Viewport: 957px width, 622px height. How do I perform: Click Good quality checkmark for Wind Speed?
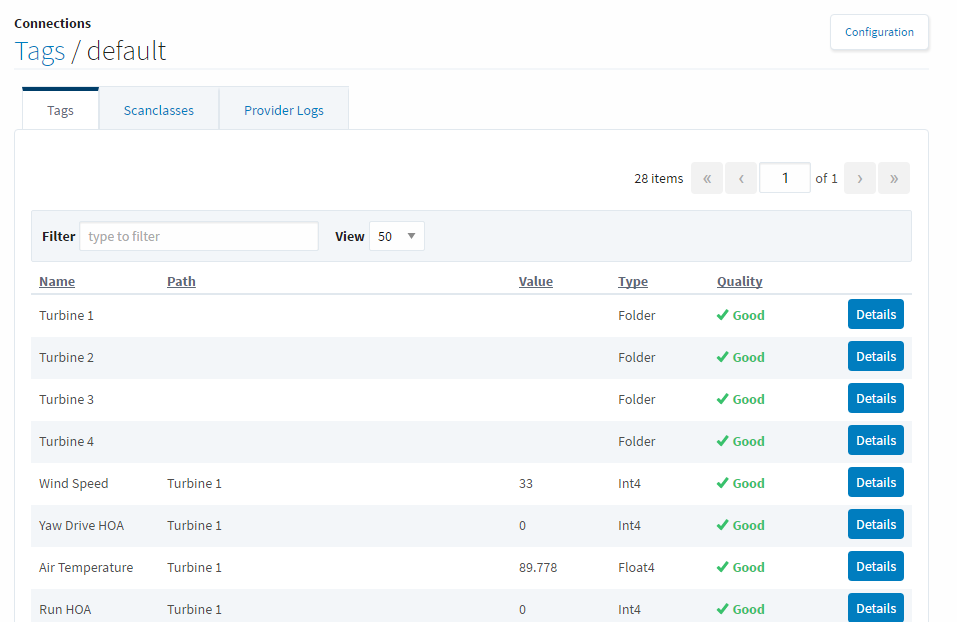[722, 483]
